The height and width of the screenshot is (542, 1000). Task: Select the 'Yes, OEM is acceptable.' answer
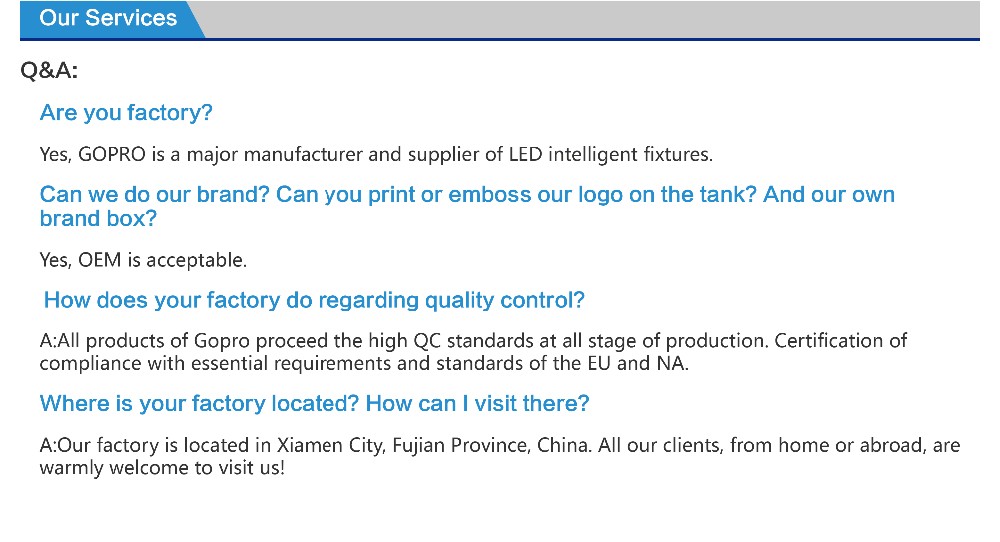tap(143, 260)
